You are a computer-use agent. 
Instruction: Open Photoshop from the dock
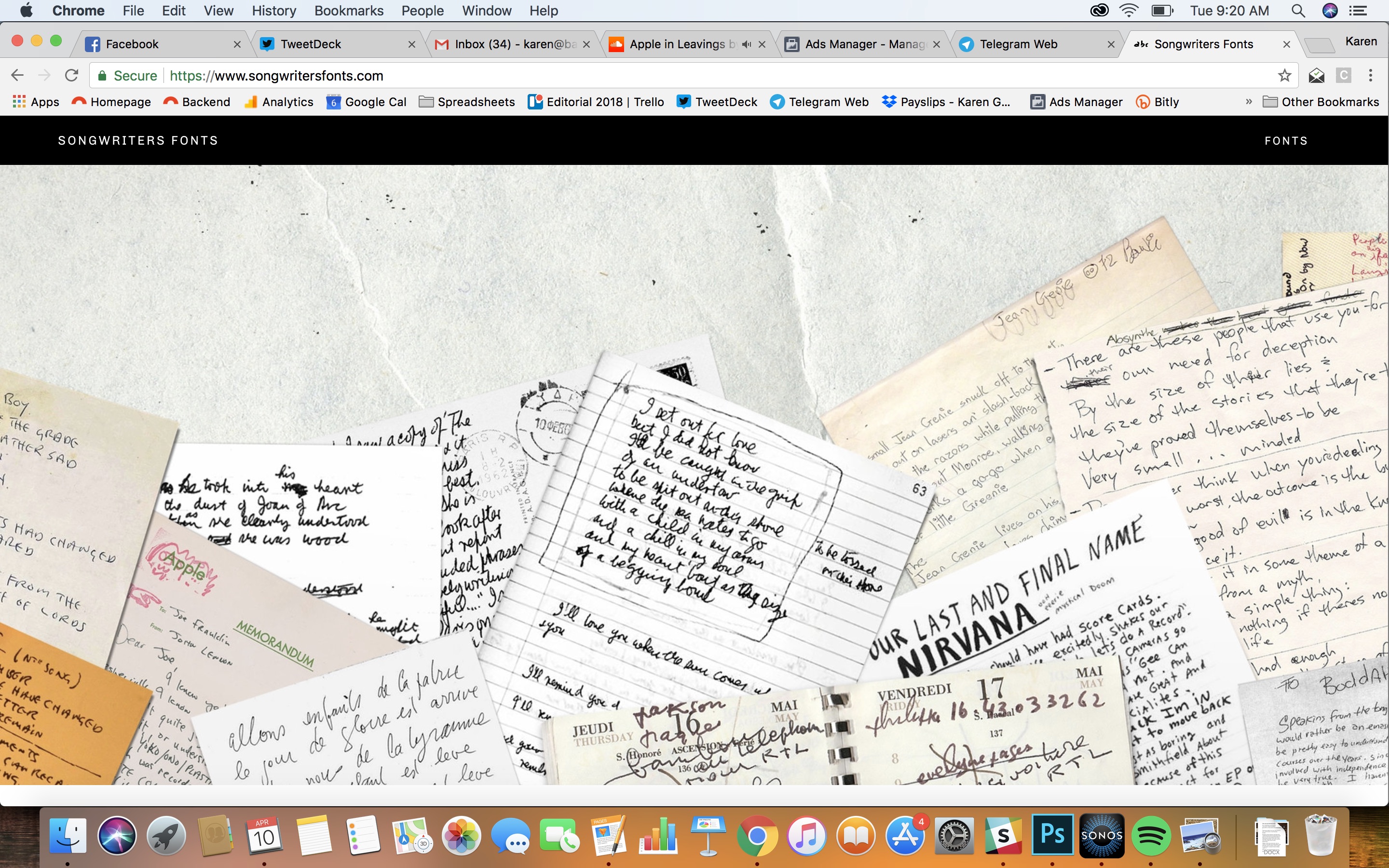coord(1053,835)
